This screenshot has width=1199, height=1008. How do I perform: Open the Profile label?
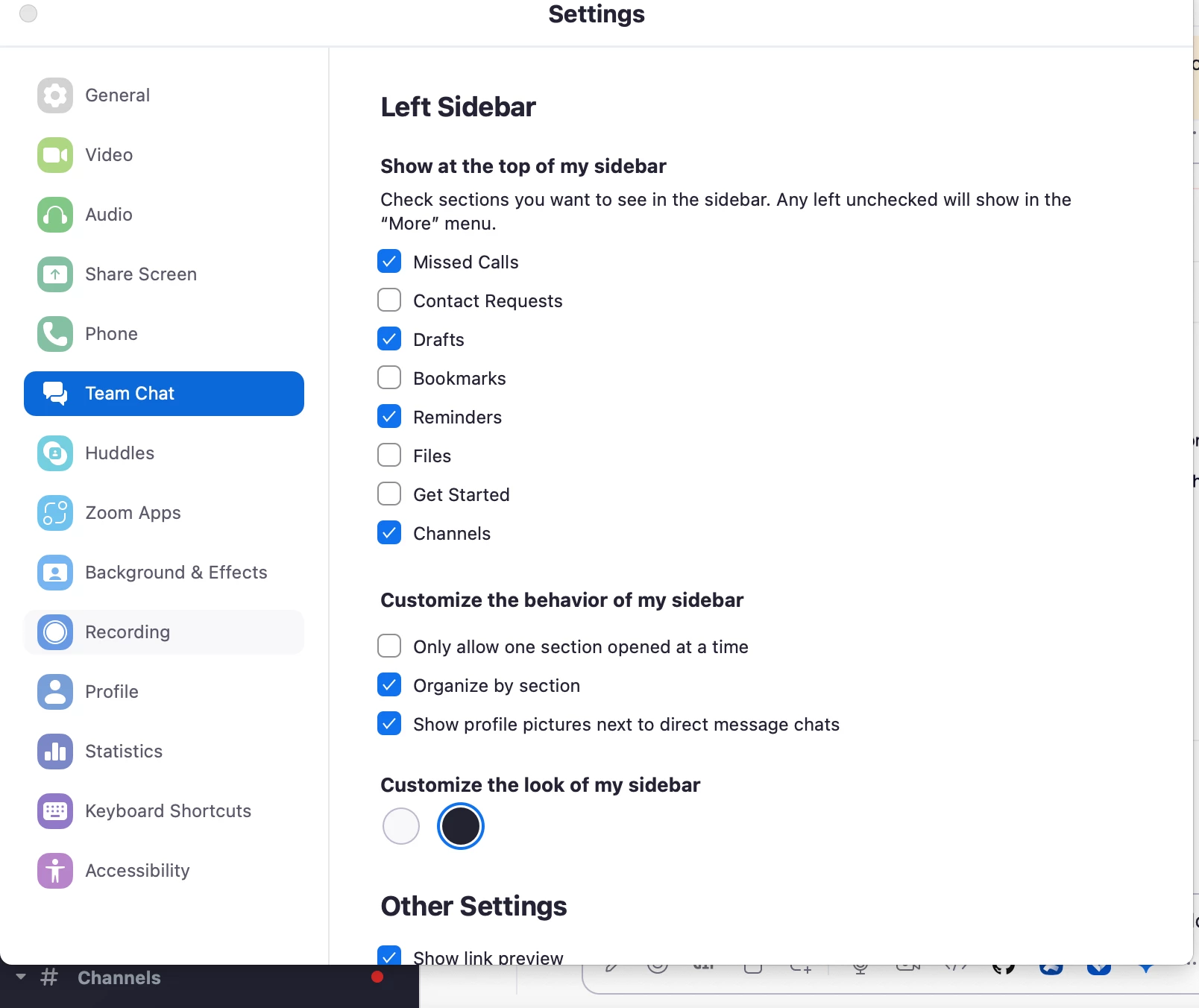tap(112, 692)
